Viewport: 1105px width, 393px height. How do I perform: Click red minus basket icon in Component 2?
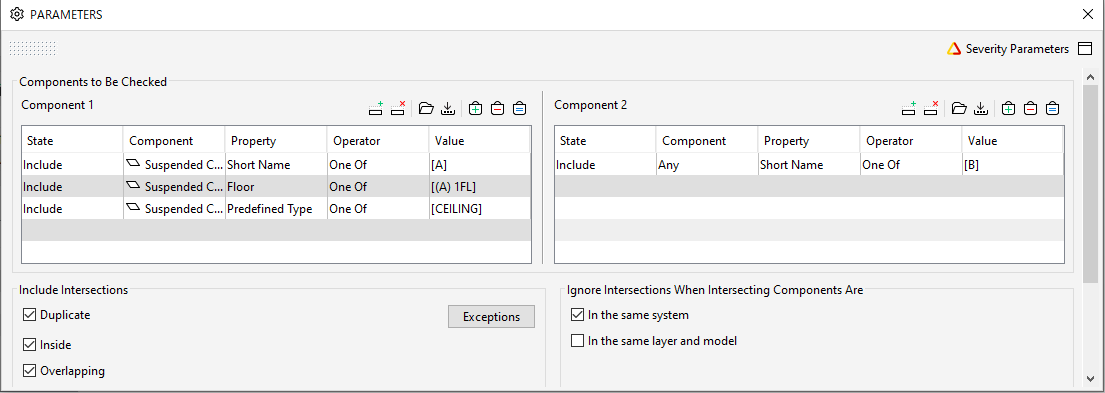click(x=1030, y=108)
